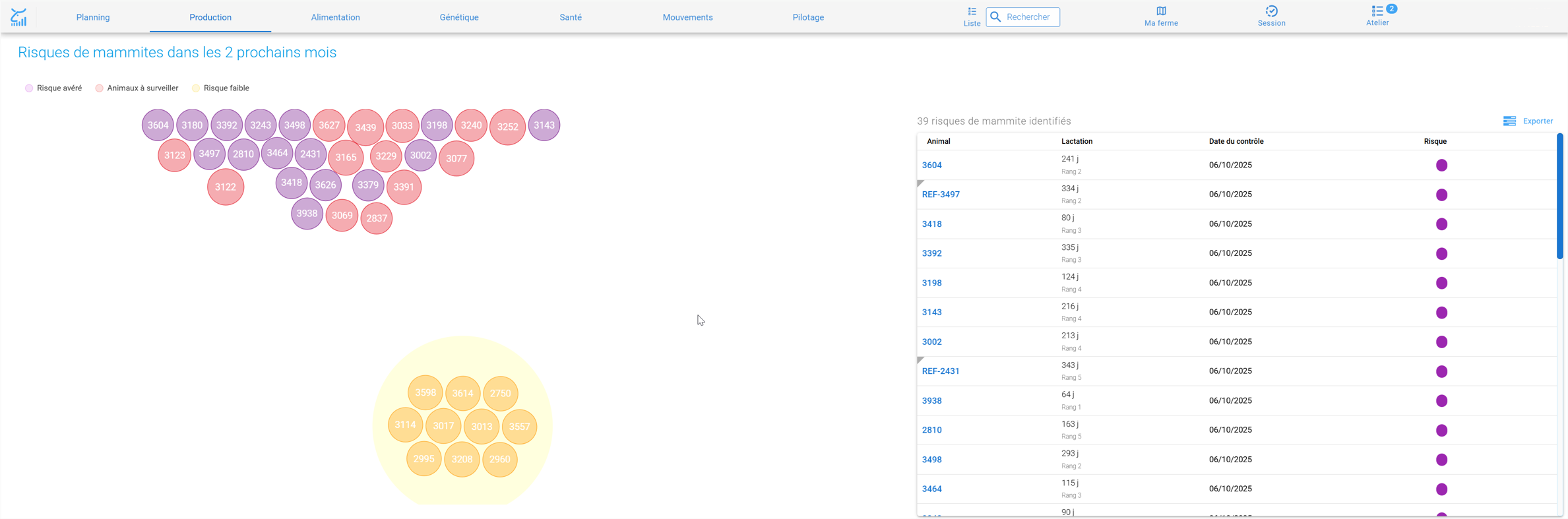Open the Liste view icon
The width and height of the screenshot is (1568, 519).
point(972,11)
